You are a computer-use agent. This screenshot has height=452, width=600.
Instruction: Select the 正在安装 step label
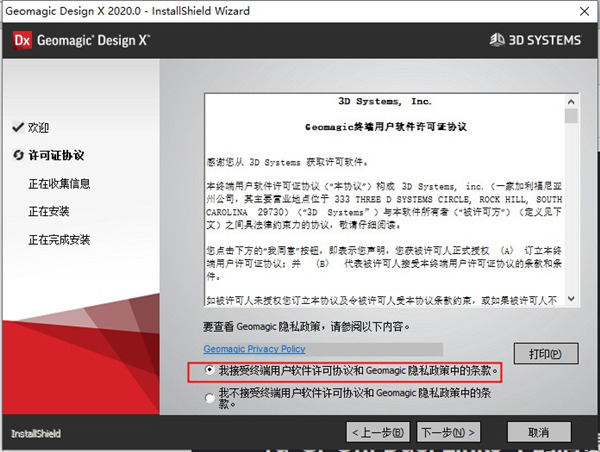[49, 211]
